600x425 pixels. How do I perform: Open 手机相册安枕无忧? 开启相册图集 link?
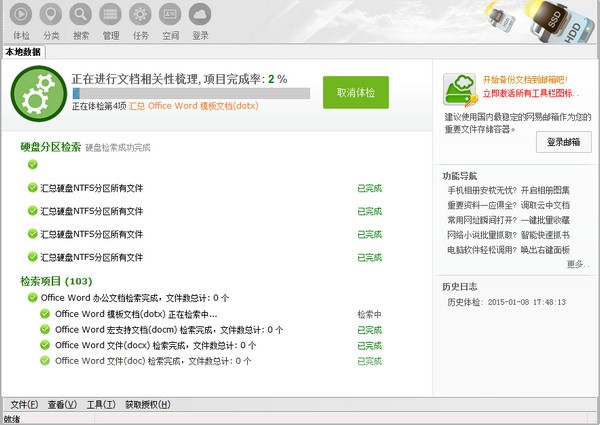coord(509,190)
